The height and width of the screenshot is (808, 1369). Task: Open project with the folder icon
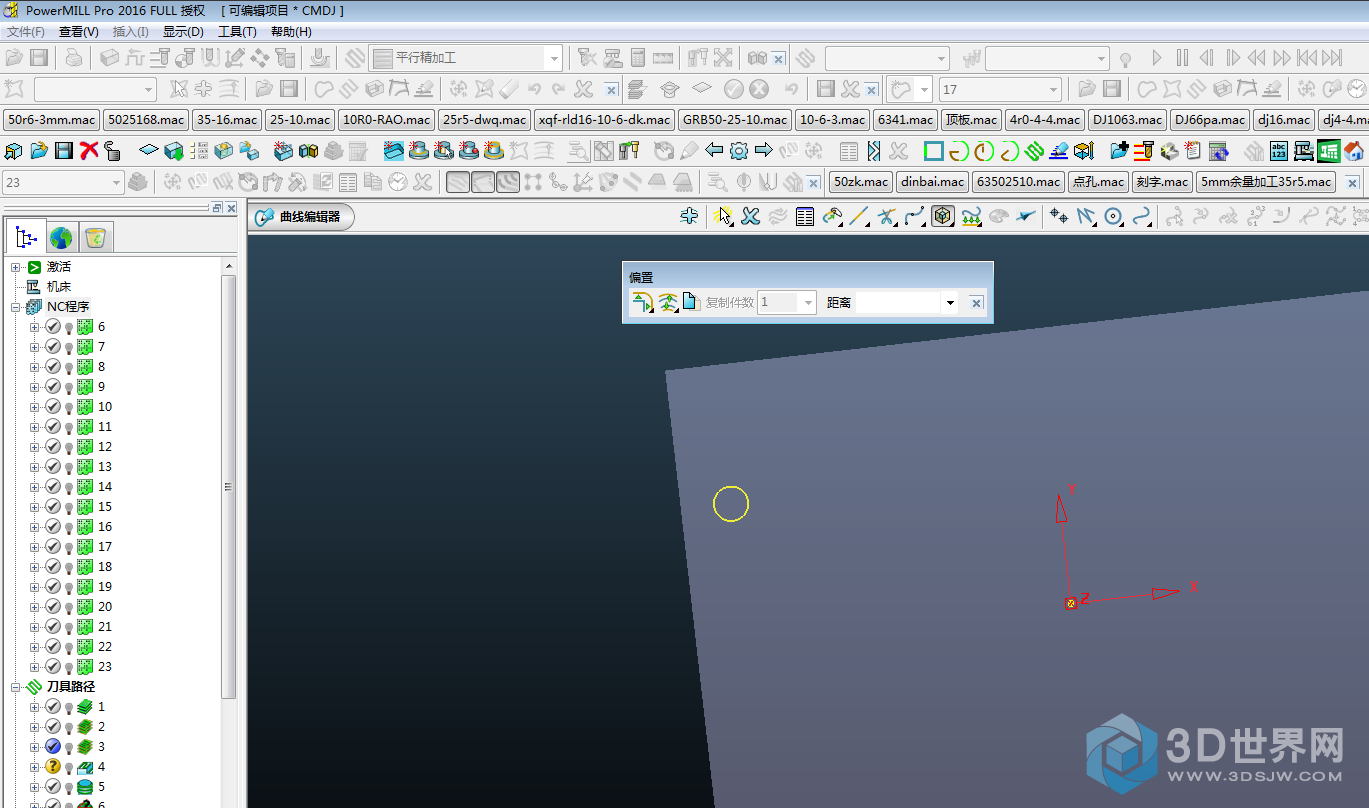pyautogui.click(x=38, y=151)
